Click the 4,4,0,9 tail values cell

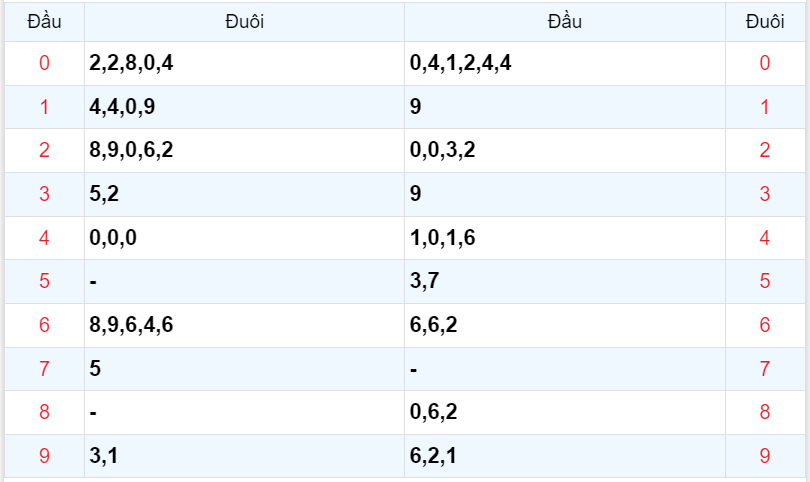coord(122,107)
